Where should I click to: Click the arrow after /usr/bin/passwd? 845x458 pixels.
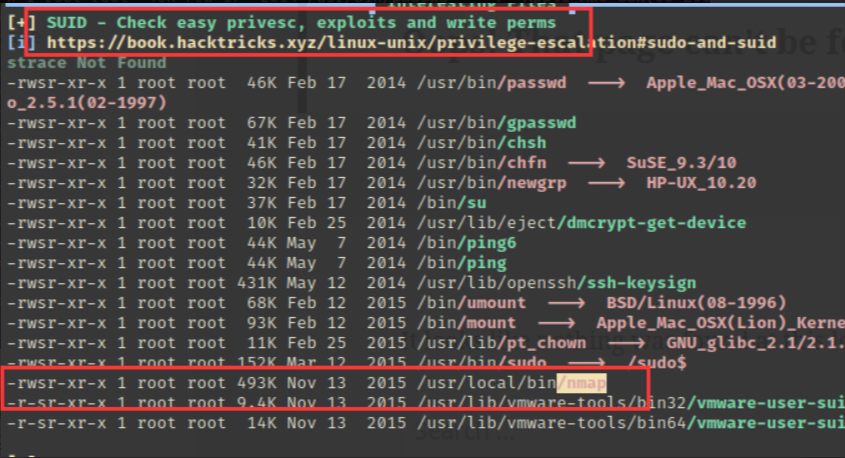[606, 84]
